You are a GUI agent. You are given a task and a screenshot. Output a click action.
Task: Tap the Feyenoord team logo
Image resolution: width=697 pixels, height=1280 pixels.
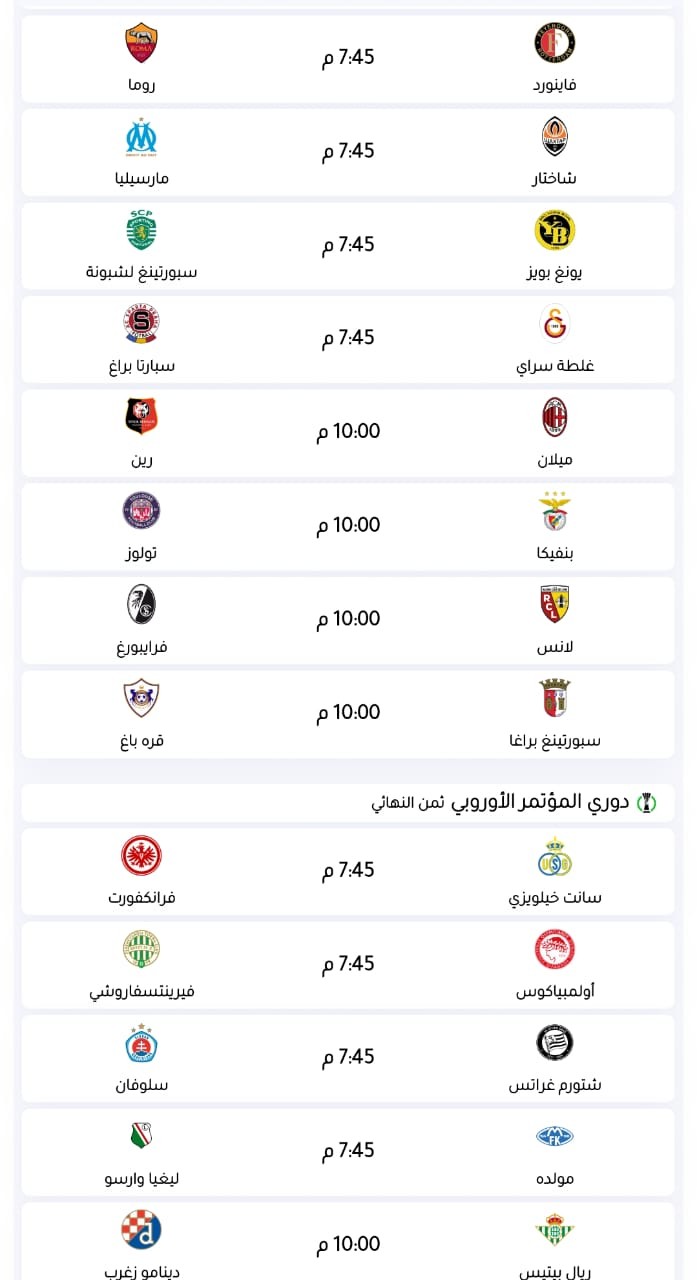(555, 44)
